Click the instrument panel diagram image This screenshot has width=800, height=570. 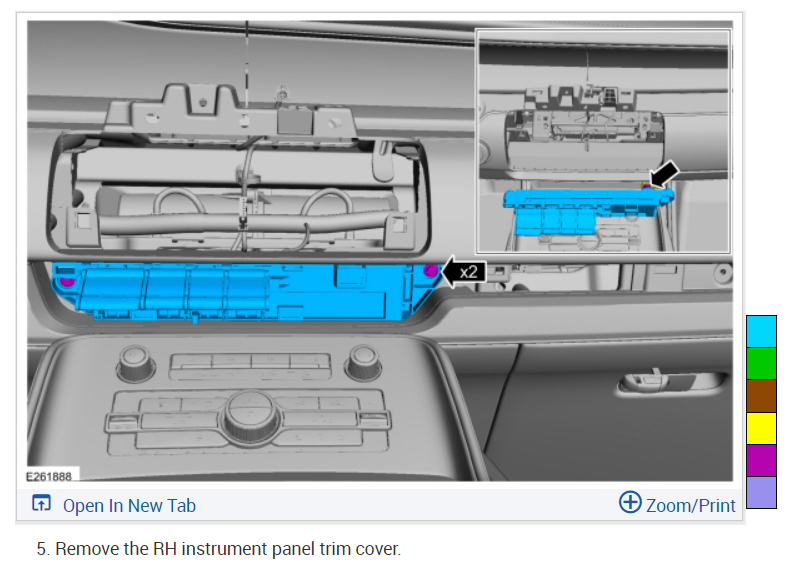(380, 251)
